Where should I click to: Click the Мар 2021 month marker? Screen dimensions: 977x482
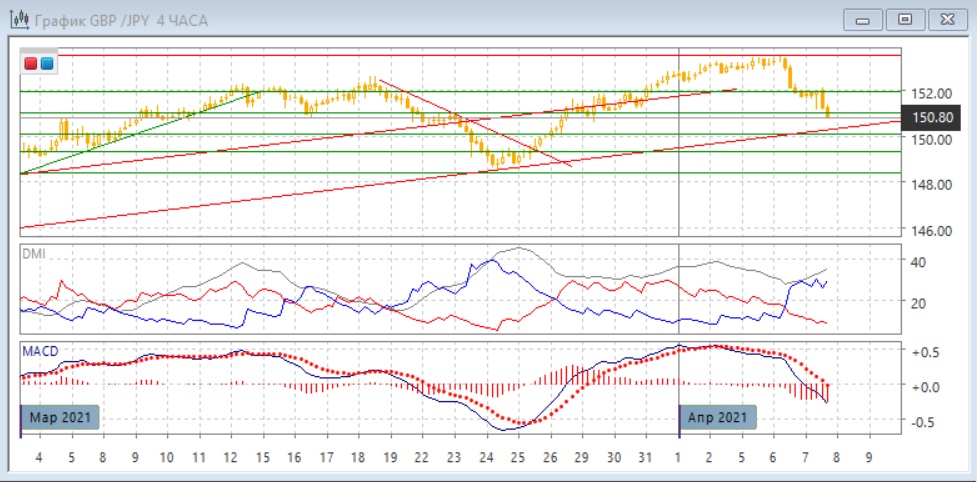60,417
